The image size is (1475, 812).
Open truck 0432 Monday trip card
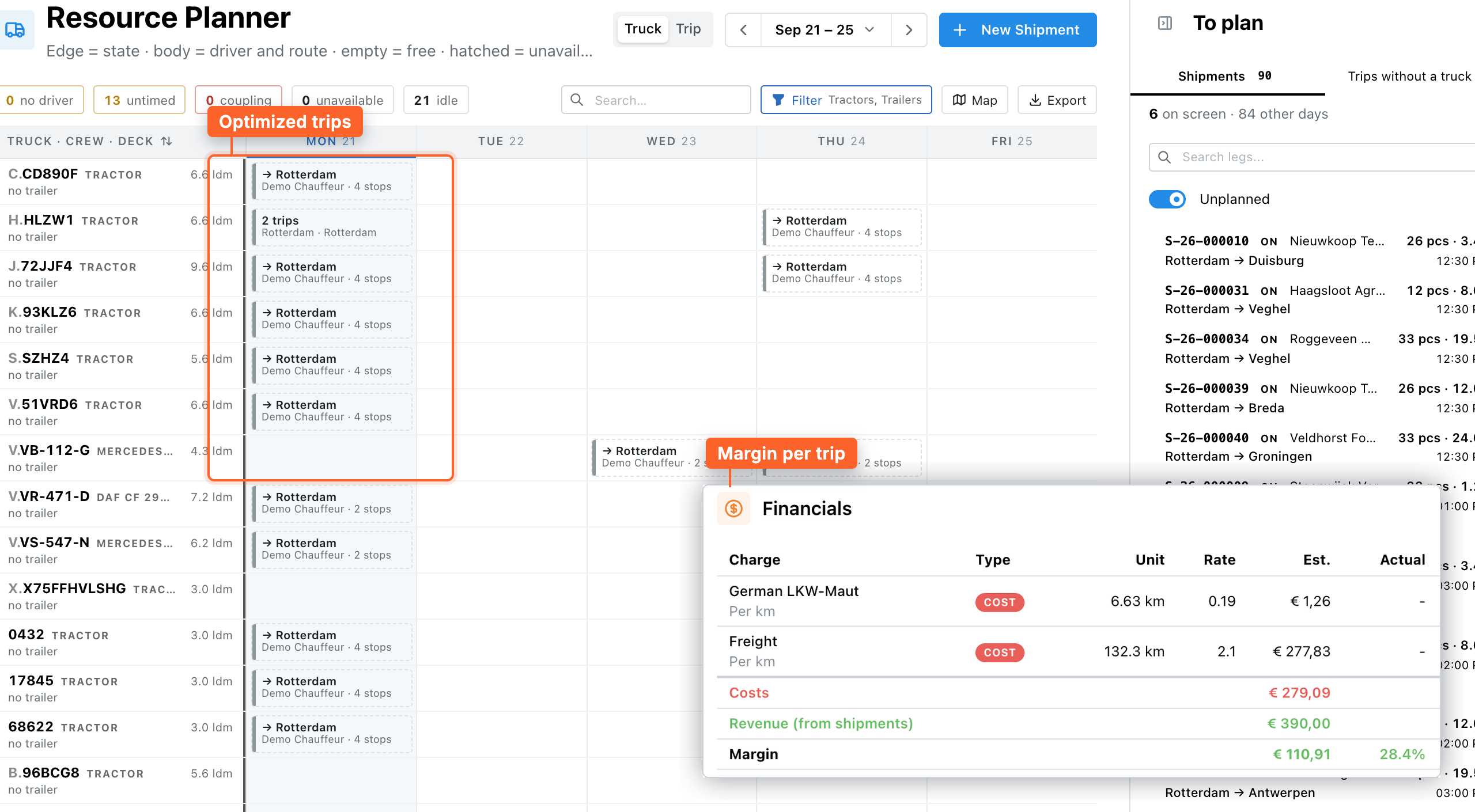point(332,642)
